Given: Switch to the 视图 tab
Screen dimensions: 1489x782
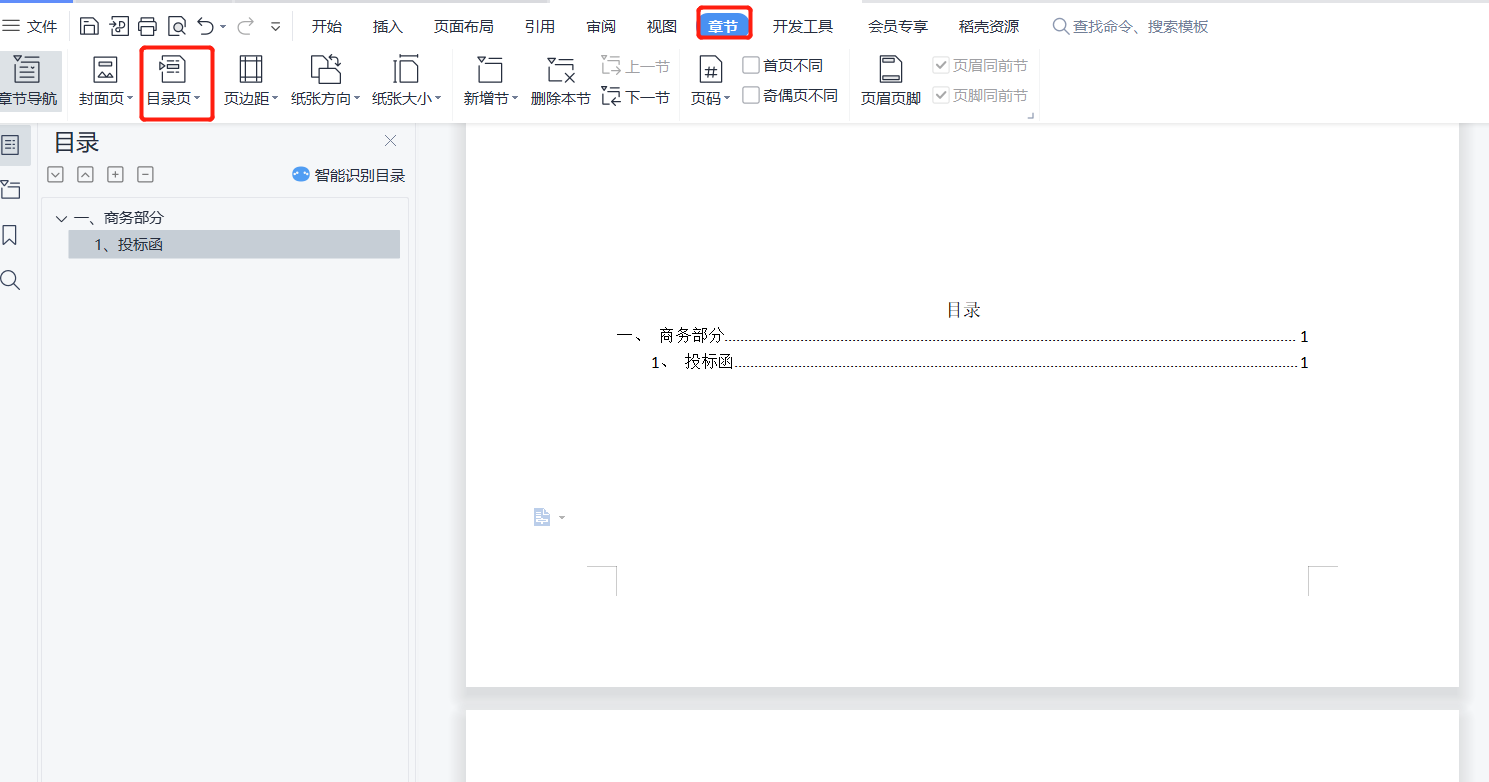Looking at the screenshot, I should (x=662, y=27).
